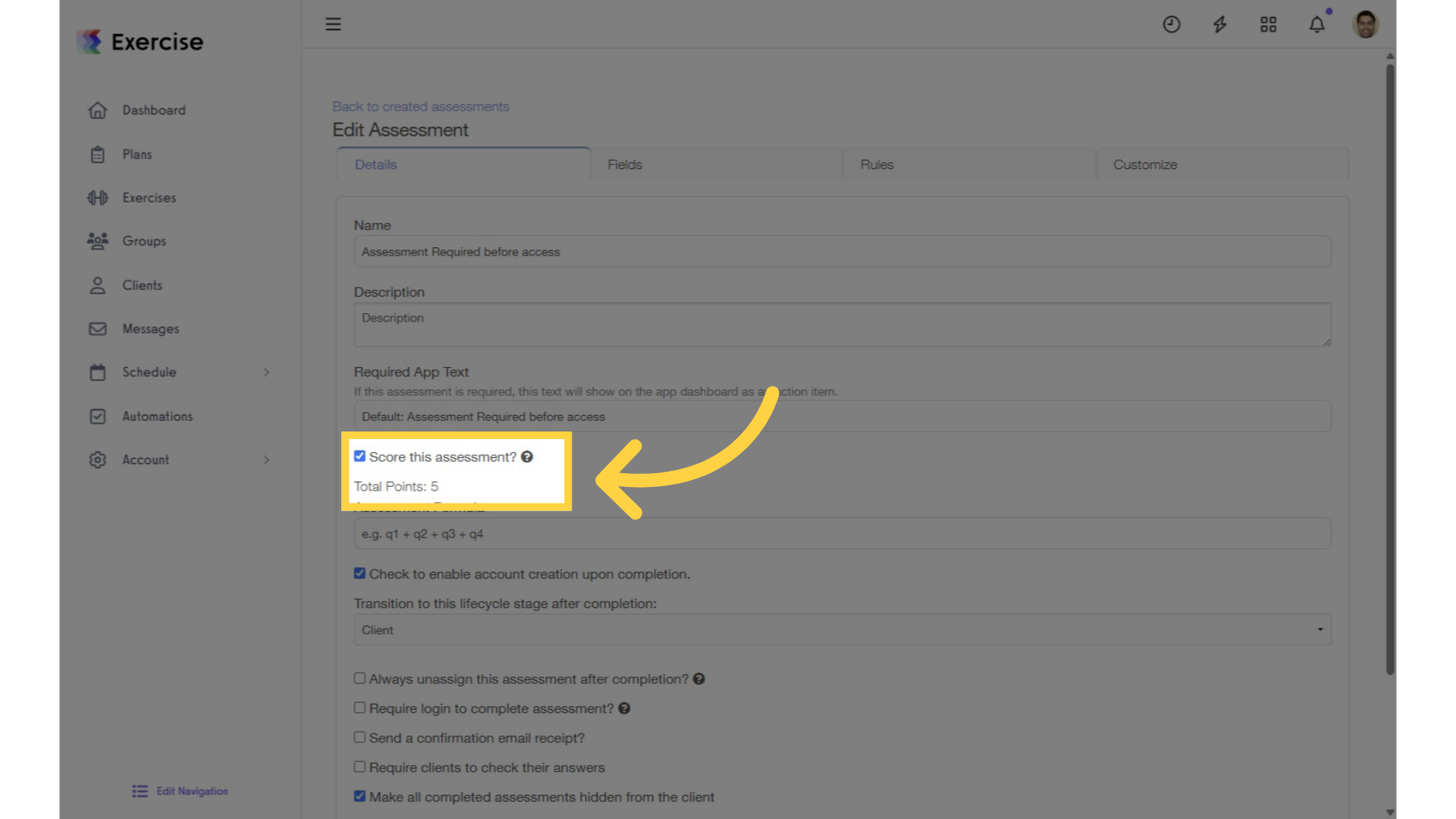Show help for Score this assessment

(x=527, y=457)
